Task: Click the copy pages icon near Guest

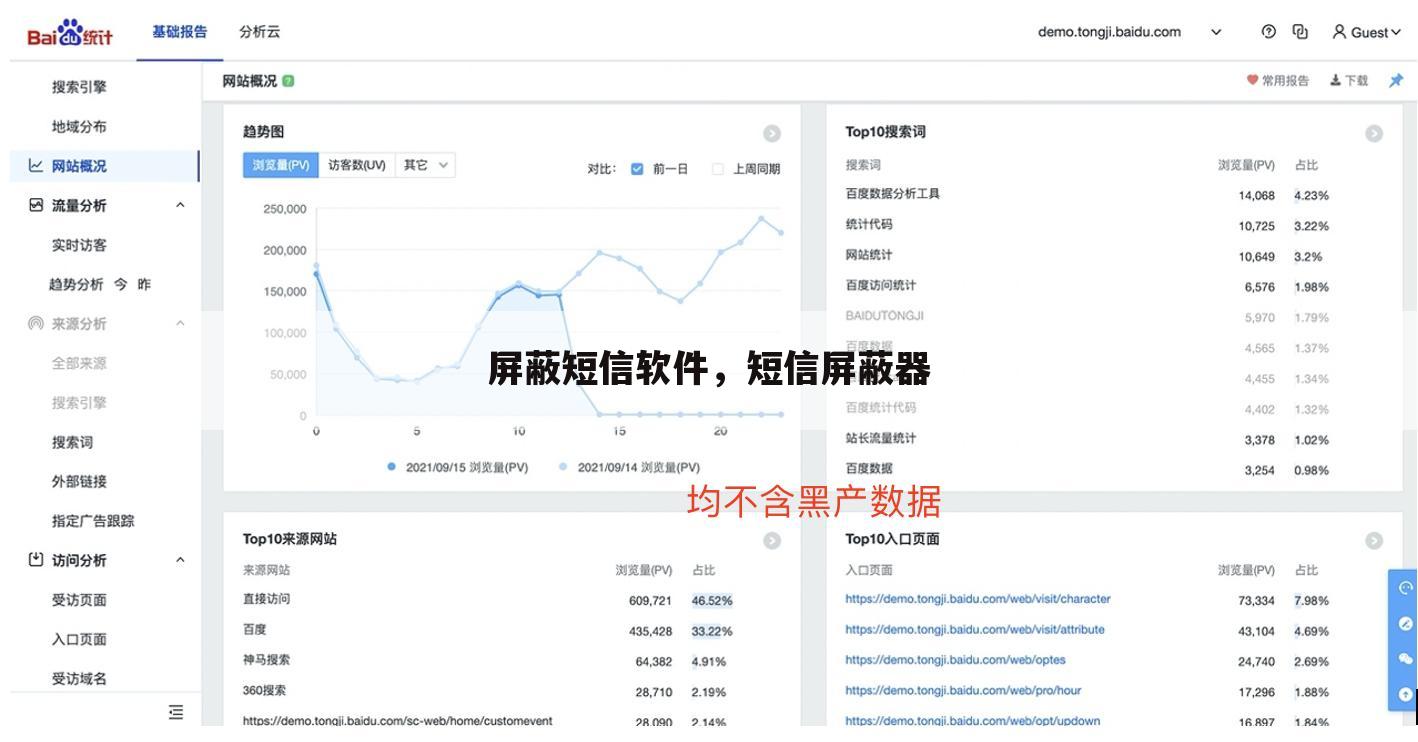Action: pos(1300,32)
